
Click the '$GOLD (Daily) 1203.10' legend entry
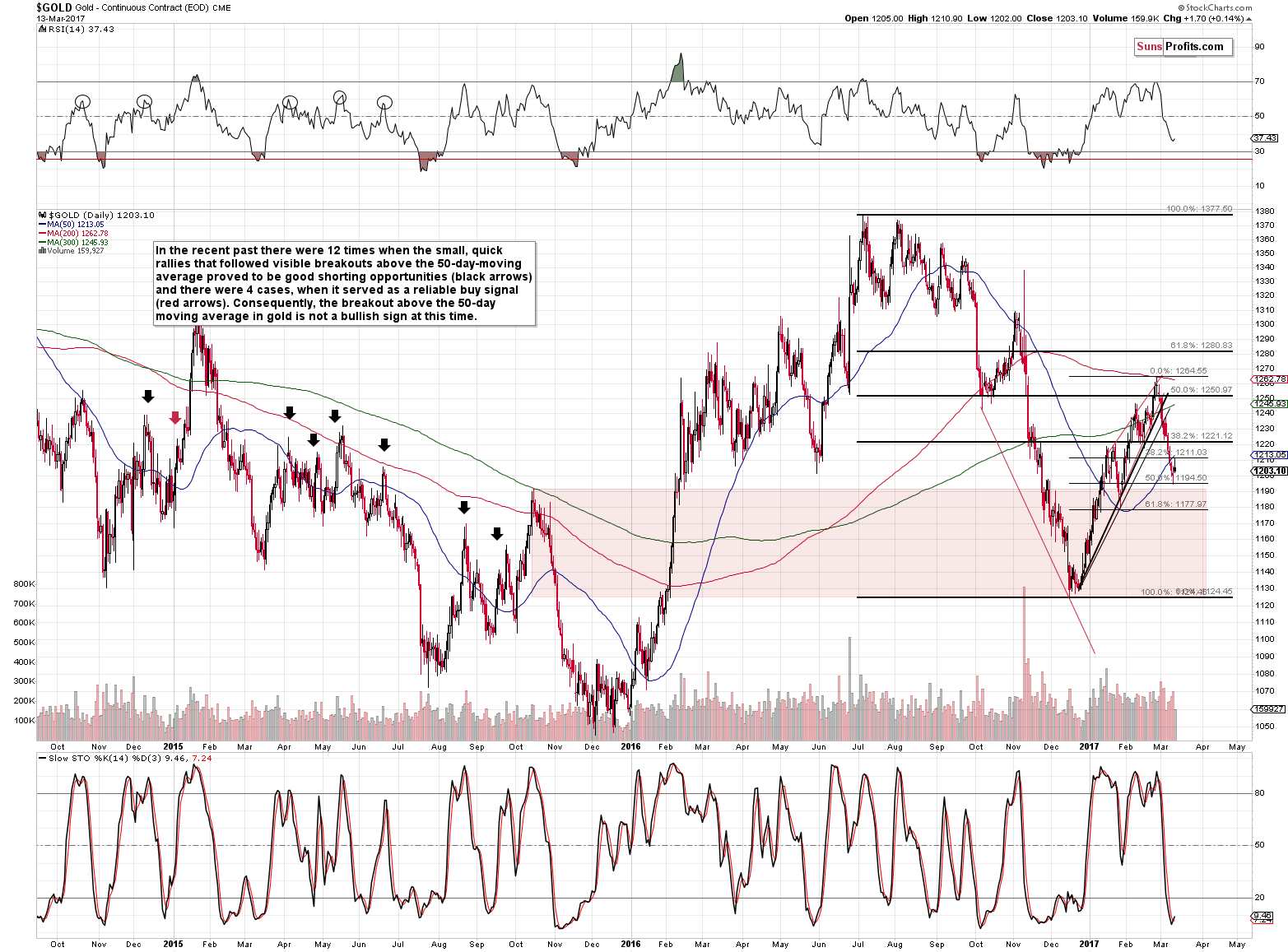(101, 215)
